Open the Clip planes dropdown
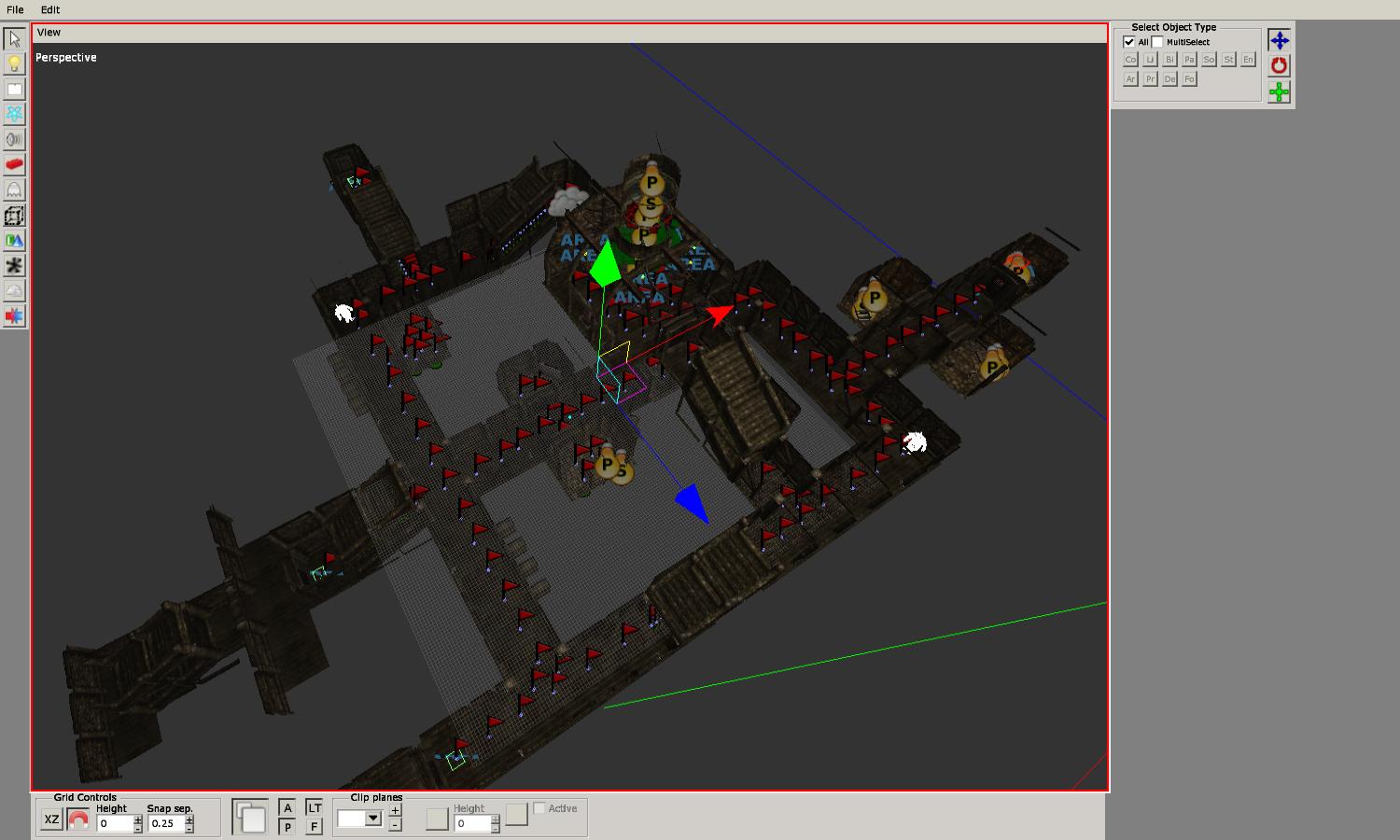 [x=372, y=819]
